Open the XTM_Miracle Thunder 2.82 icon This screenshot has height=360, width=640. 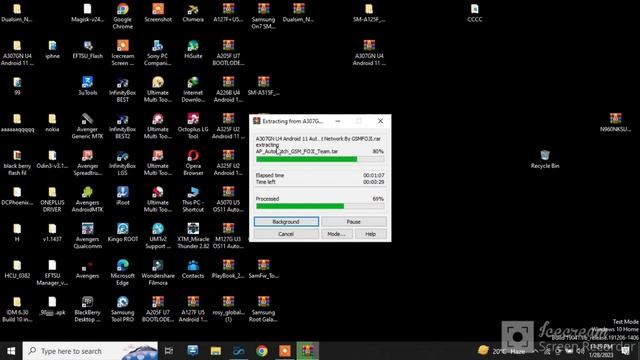click(193, 236)
